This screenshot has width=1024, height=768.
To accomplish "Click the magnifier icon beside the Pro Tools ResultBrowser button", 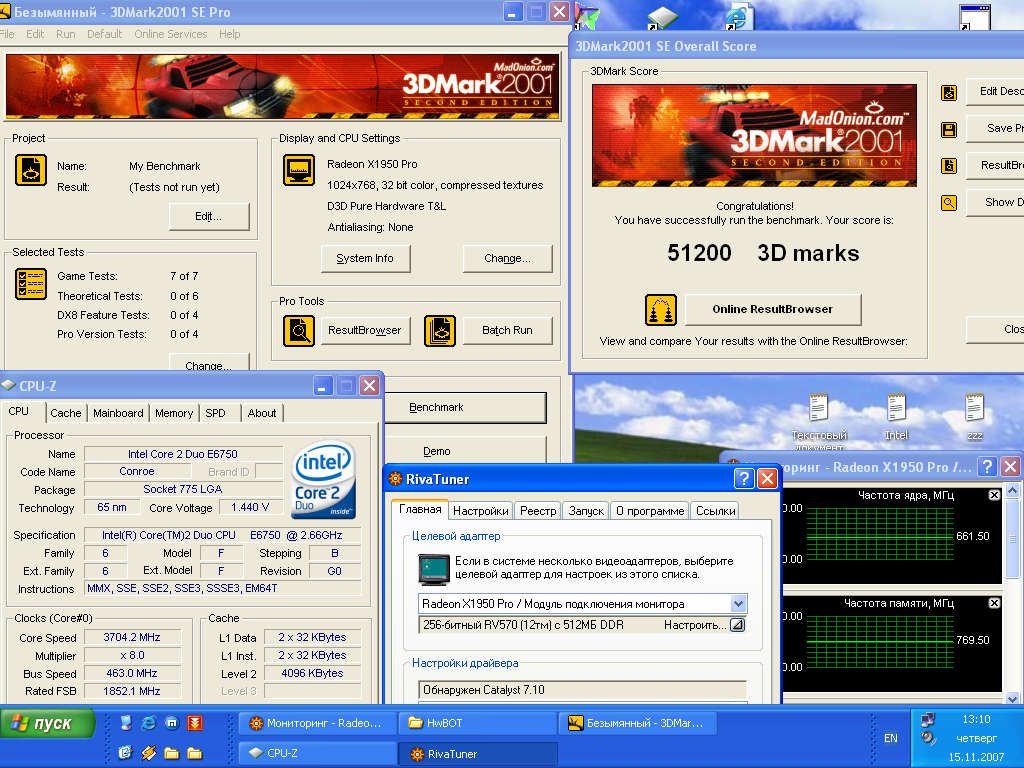I will click(298, 330).
